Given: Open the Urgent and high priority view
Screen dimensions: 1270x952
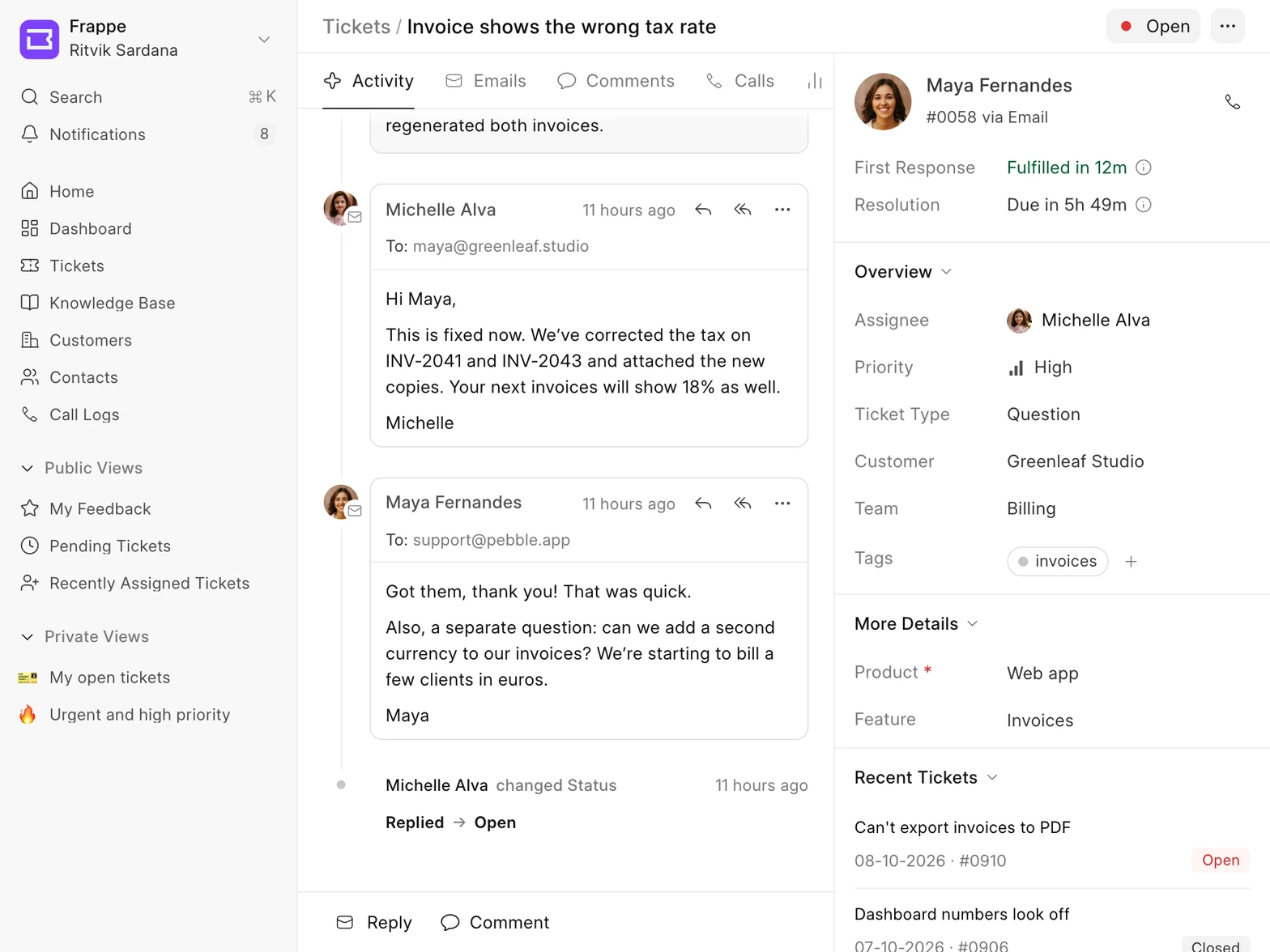Looking at the screenshot, I should pos(148,715).
